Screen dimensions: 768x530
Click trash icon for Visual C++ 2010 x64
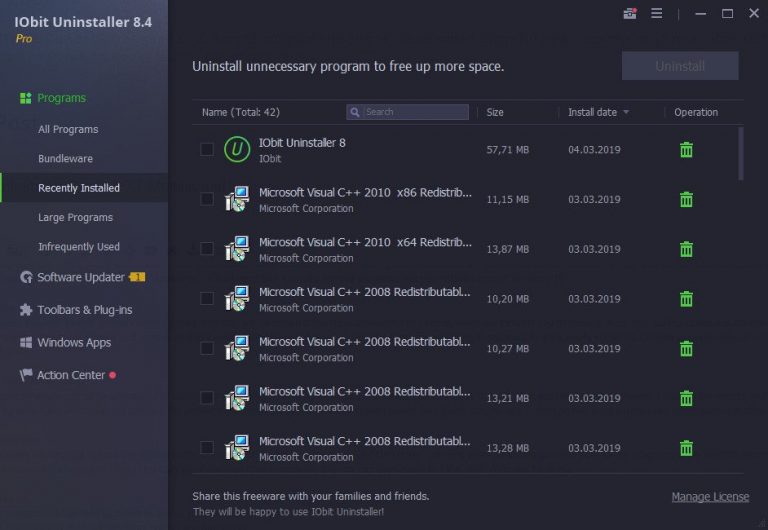pyautogui.click(x=686, y=249)
